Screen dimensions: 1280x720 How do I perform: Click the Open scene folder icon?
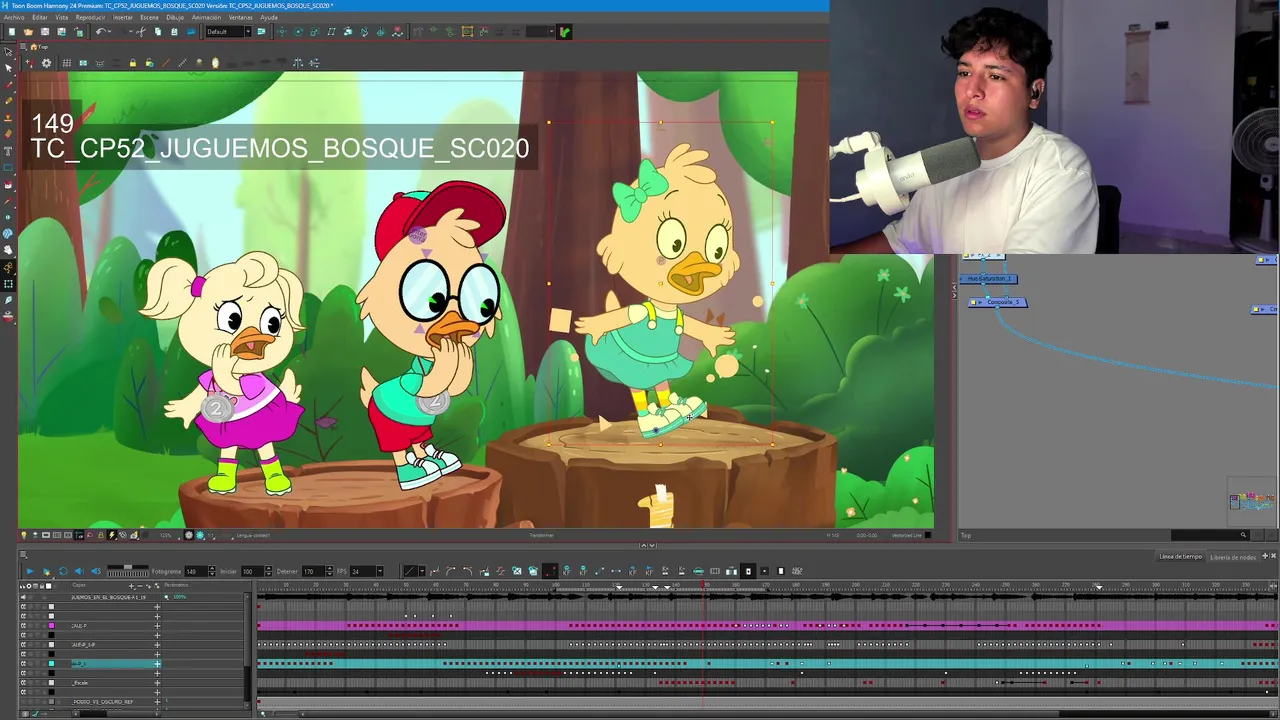tap(28, 32)
